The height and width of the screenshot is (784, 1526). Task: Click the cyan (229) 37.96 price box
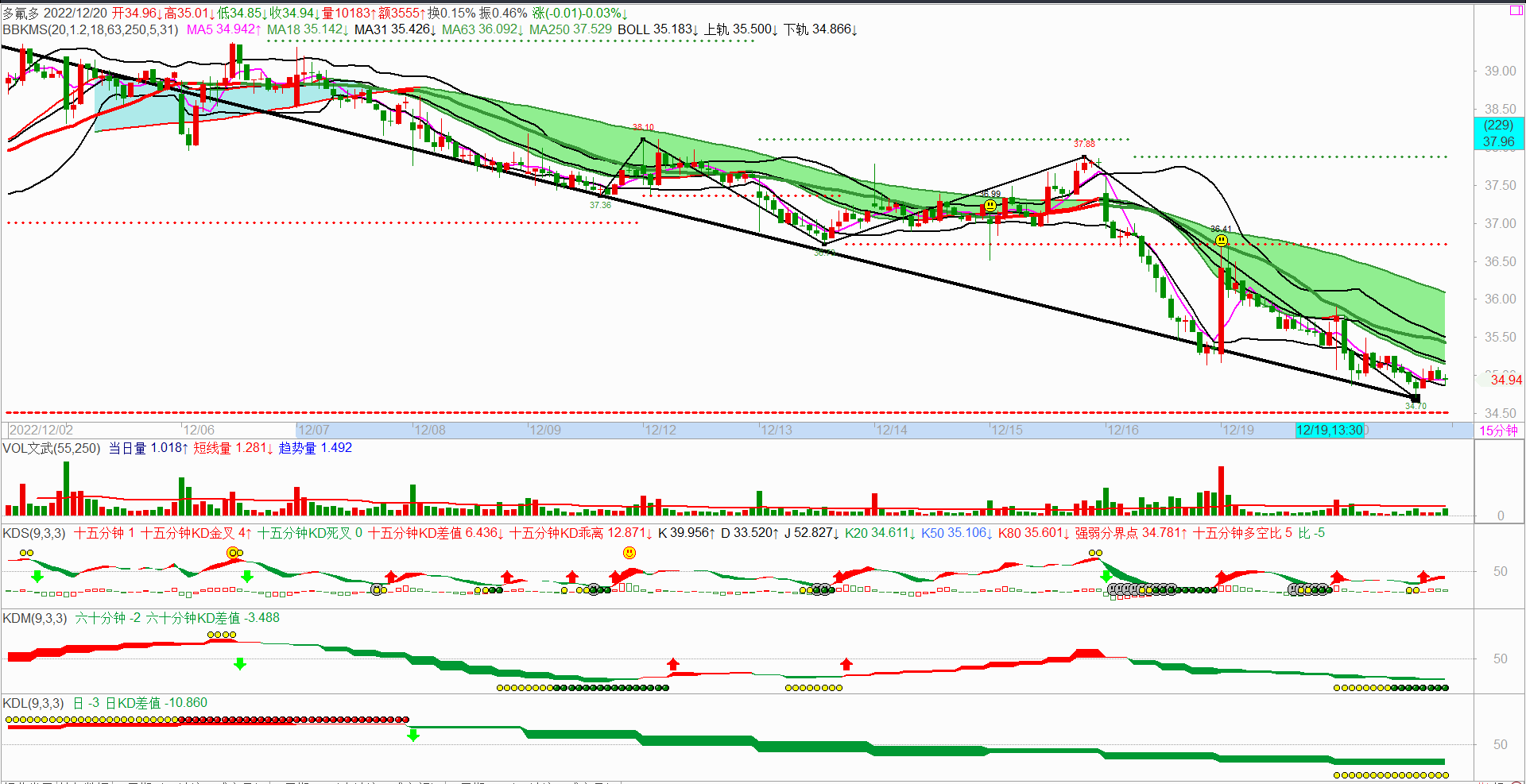(1498, 133)
